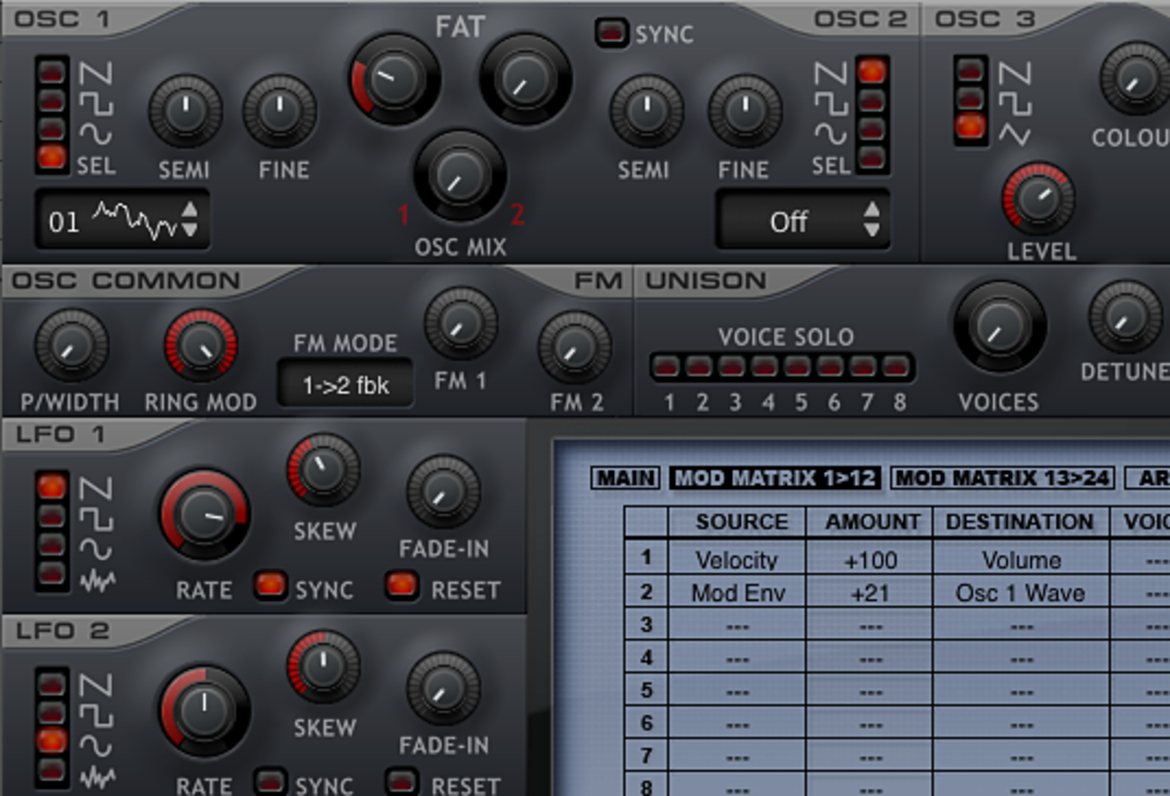Select OSC 1 SEL wavetable LED
Image resolution: width=1170 pixels, height=796 pixels.
pos(51,157)
